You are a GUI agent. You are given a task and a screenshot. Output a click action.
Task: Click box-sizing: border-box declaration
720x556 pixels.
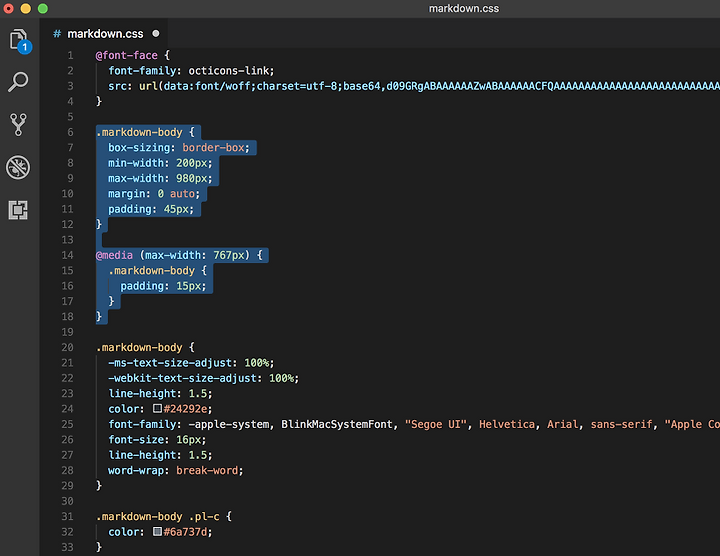coord(179,147)
